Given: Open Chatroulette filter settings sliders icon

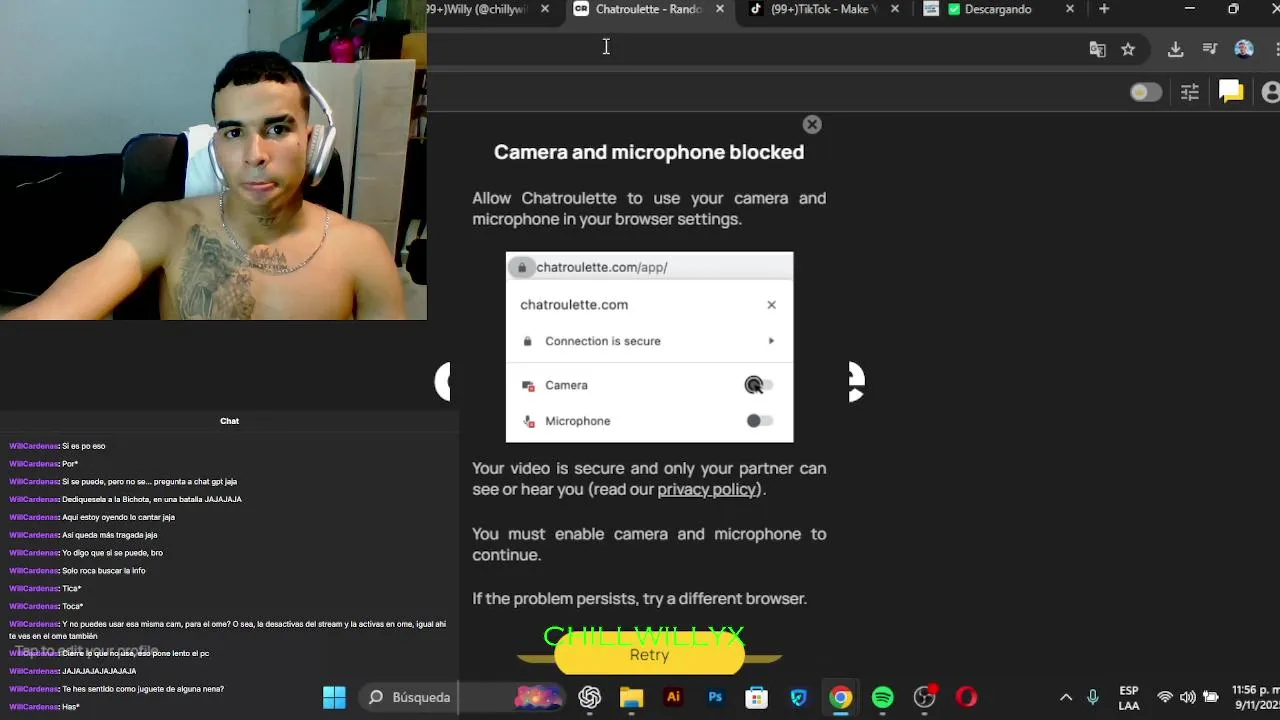Looking at the screenshot, I should 1190,92.
